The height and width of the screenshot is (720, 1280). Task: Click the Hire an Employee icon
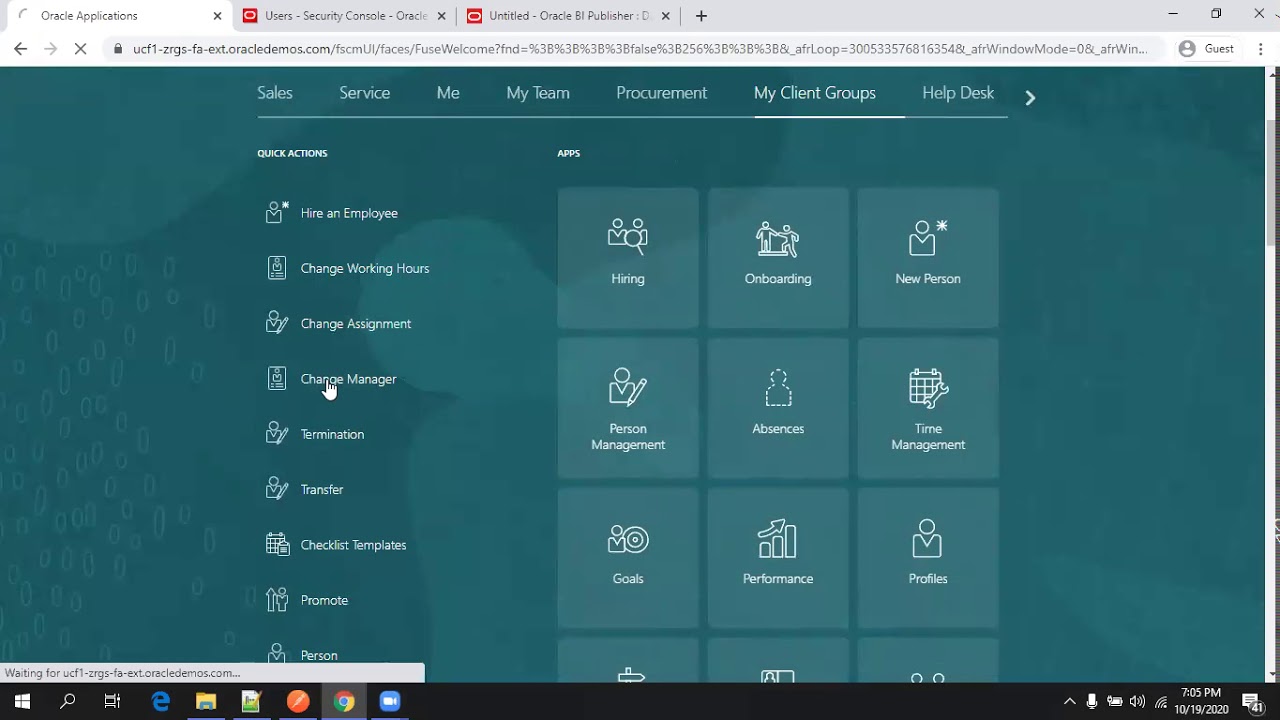[x=277, y=212]
